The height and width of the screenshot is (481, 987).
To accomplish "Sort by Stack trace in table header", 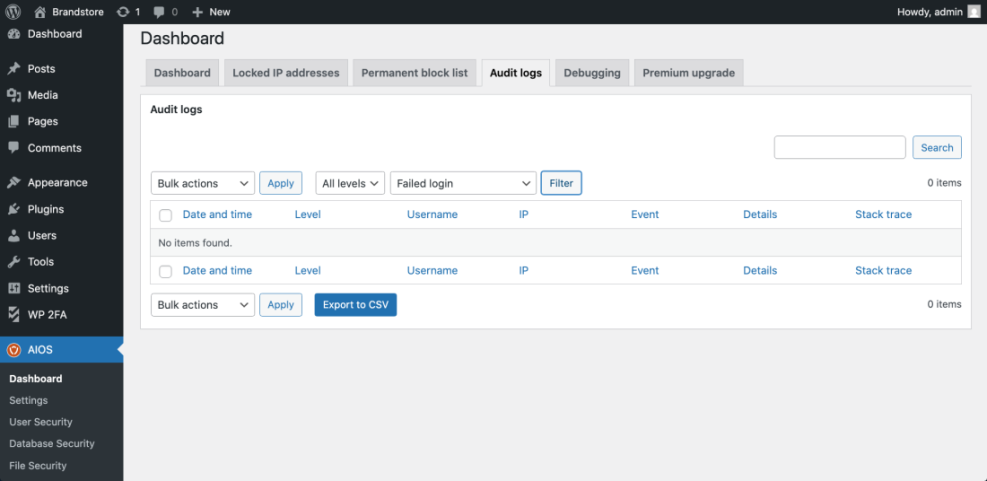I will (883, 214).
